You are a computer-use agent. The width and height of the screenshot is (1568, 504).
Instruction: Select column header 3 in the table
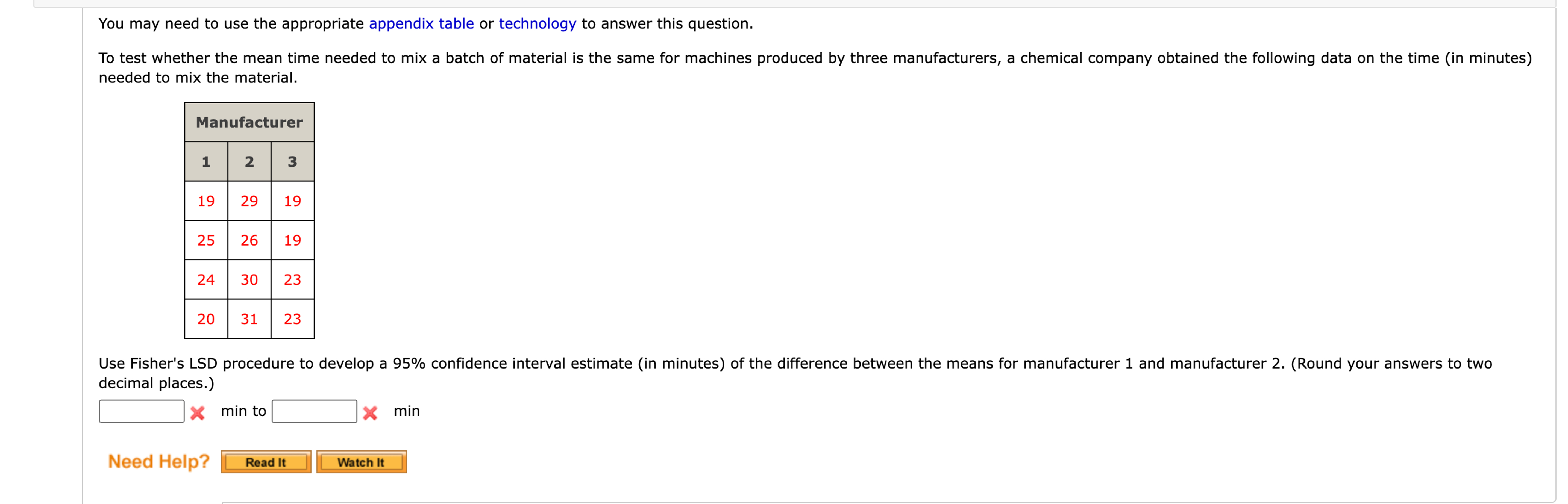click(x=292, y=161)
